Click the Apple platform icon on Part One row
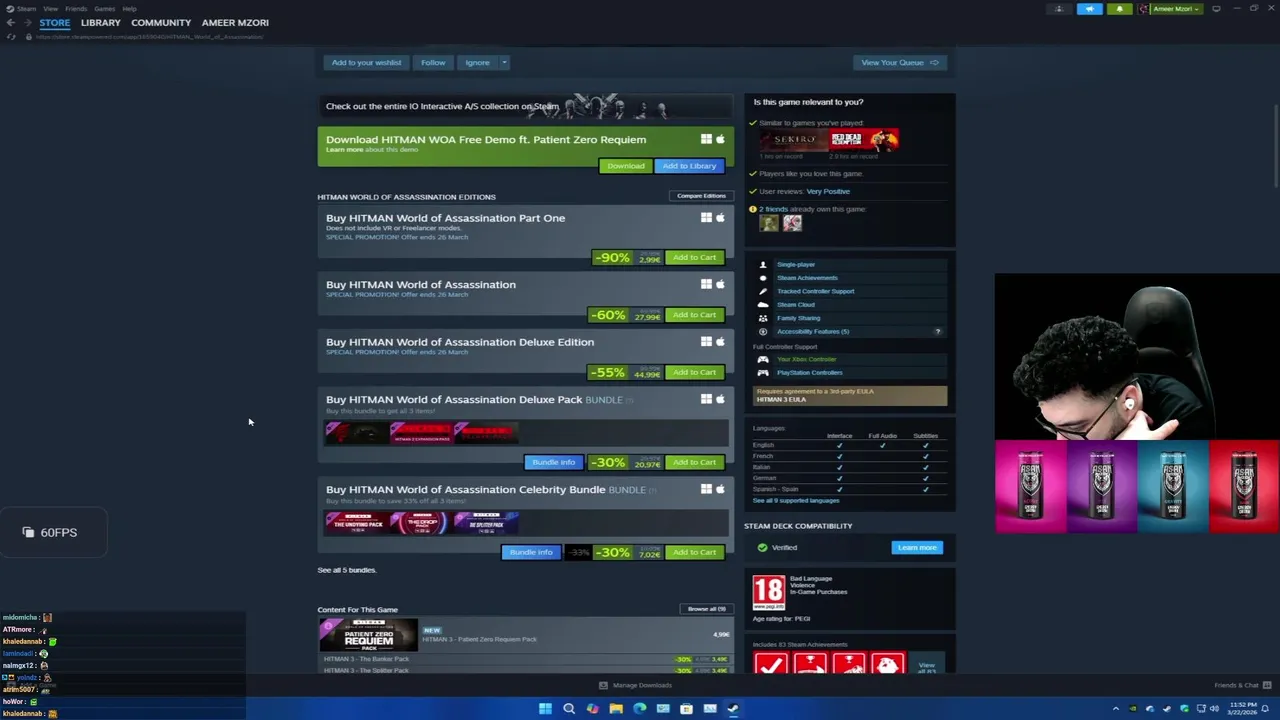Viewport: 1280px width, 720px height. point(720,217)
